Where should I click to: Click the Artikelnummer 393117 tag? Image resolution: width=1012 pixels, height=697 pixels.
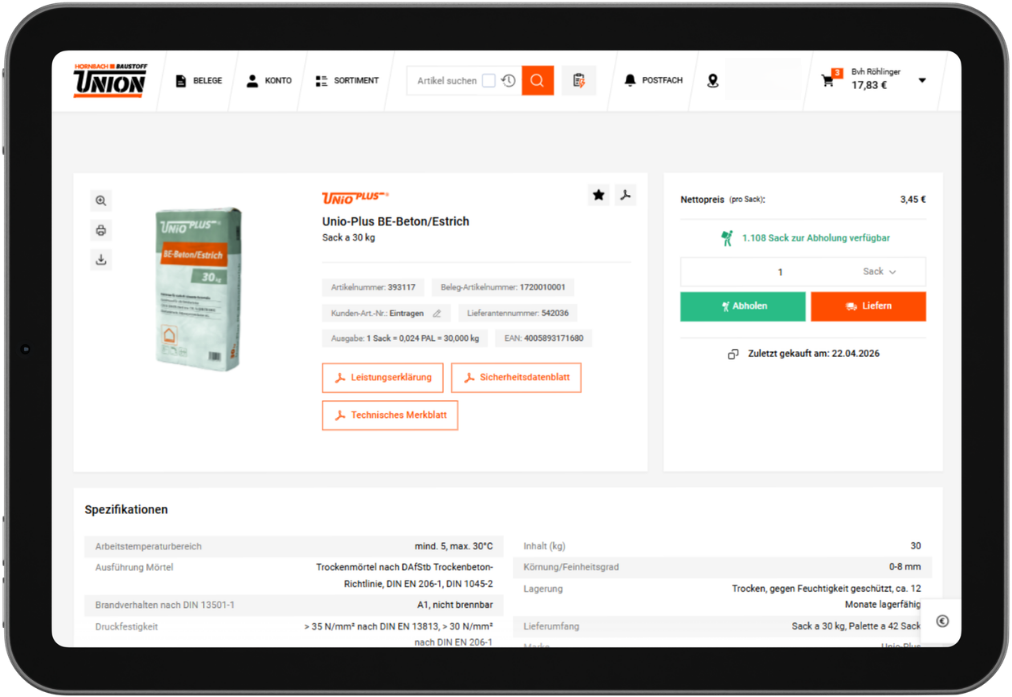click(x=373, y=287)
